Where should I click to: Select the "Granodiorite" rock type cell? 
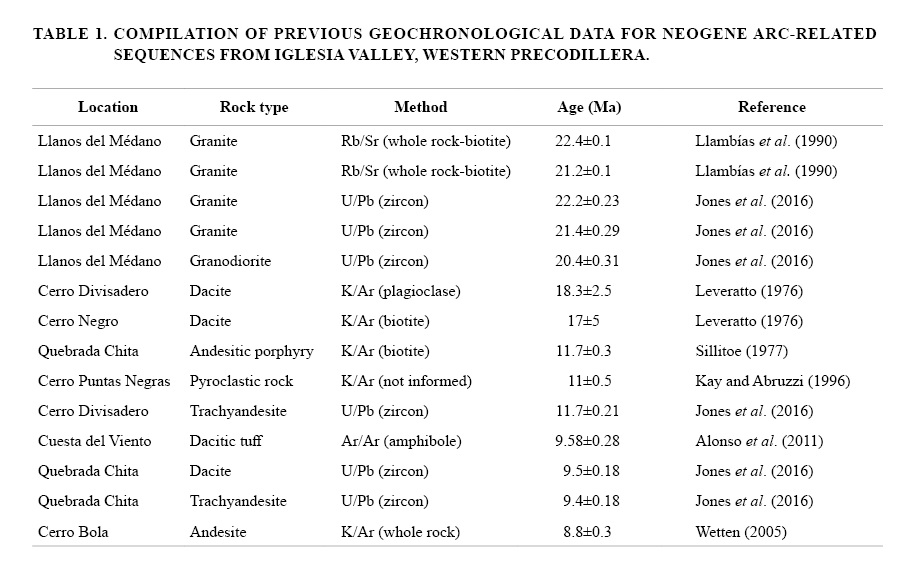click(x=230, y=261)
